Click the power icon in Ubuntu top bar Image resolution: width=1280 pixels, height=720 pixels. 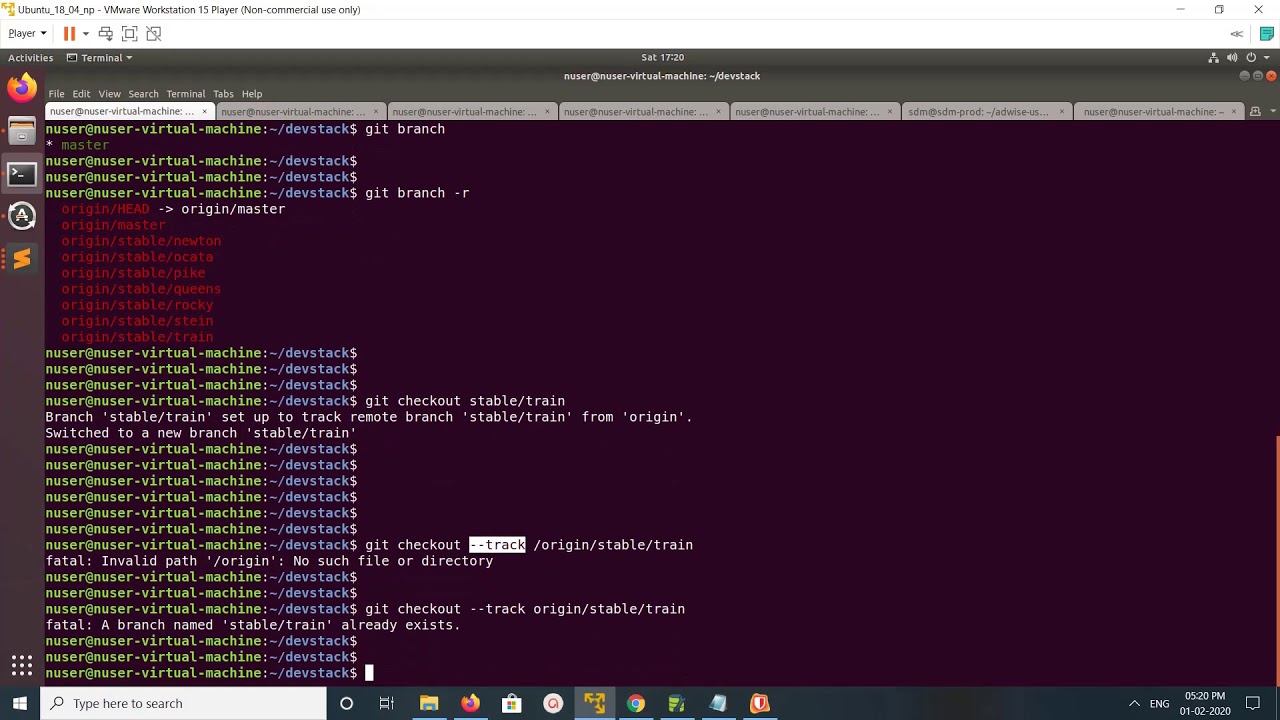[x=1250, y=58]
